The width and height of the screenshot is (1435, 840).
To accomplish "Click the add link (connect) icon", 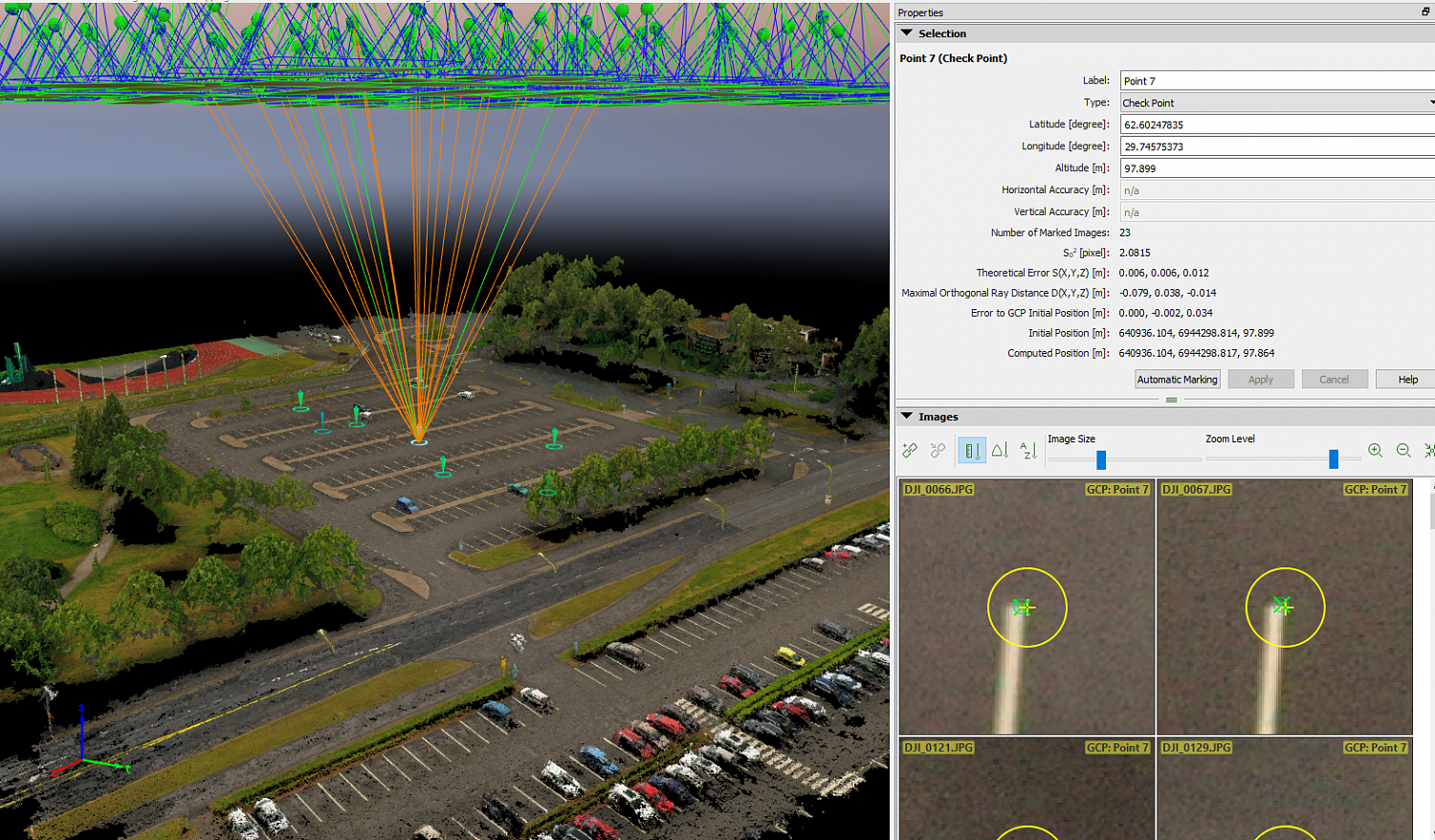I will coord(910,450).
